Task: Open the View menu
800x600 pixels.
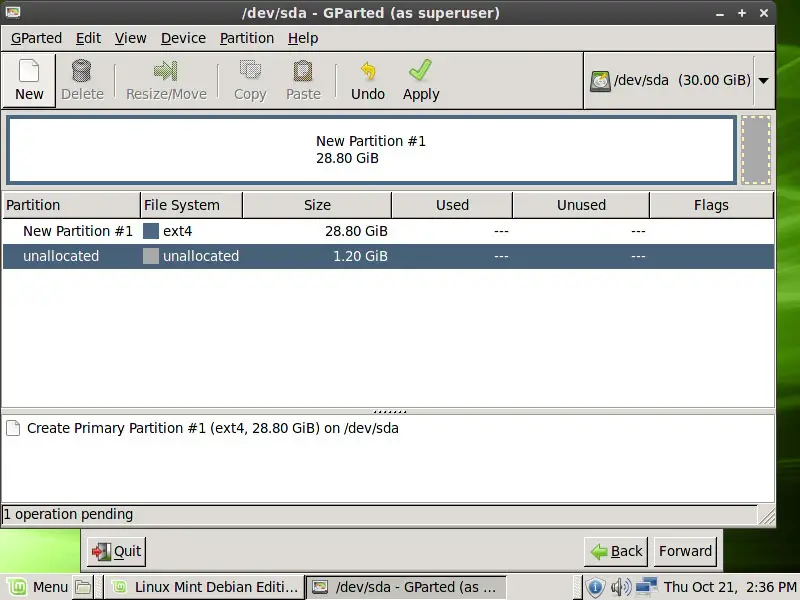Action: coord(130,38)
